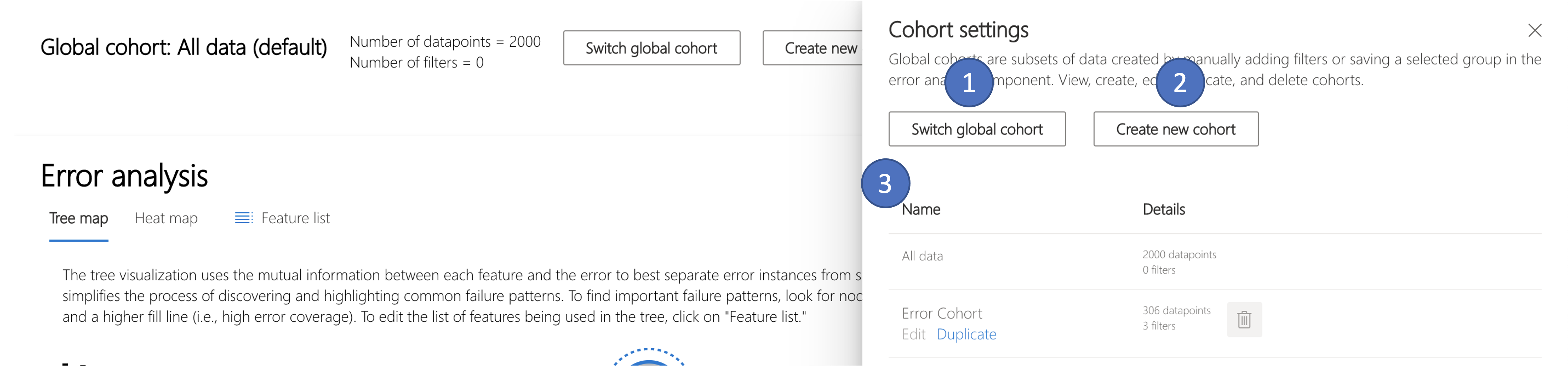Screen dimensions: 1568x366
Task: Open the Feature list label
Action: click(x=295, y=218)
